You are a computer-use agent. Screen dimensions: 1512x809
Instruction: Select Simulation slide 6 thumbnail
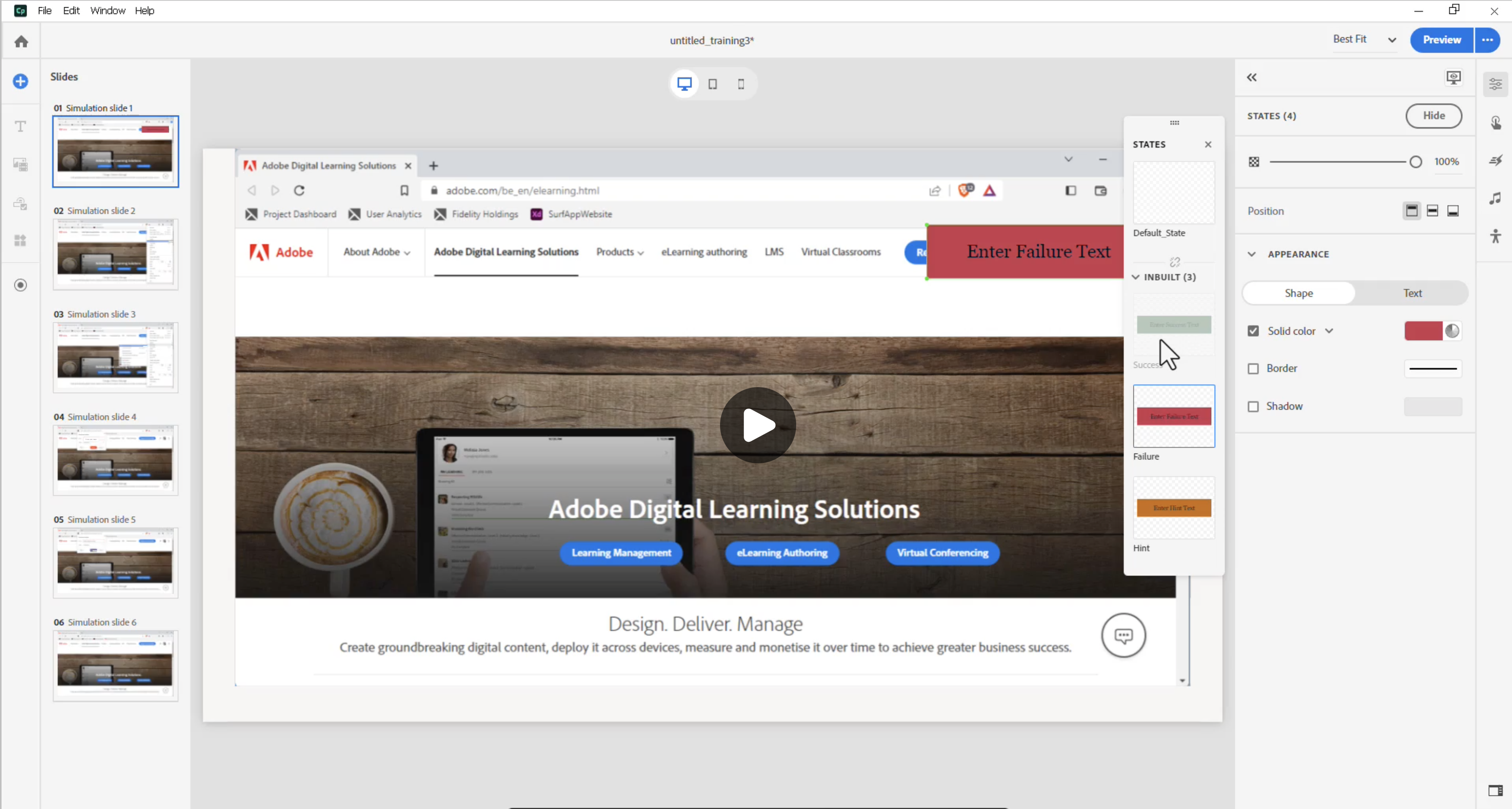[115, 666]
